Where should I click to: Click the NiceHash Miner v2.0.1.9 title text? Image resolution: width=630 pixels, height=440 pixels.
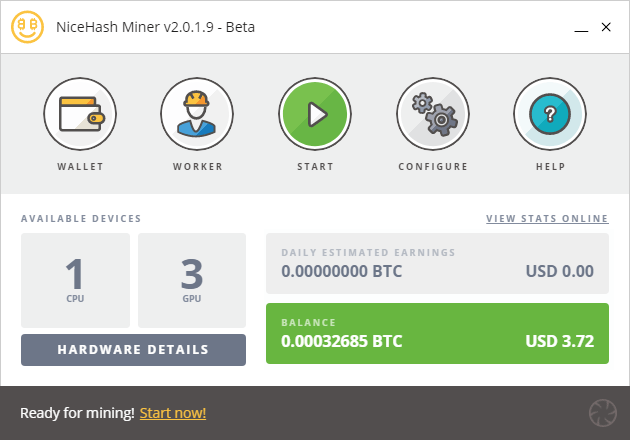pyautogui.click(x=155, y=27)
